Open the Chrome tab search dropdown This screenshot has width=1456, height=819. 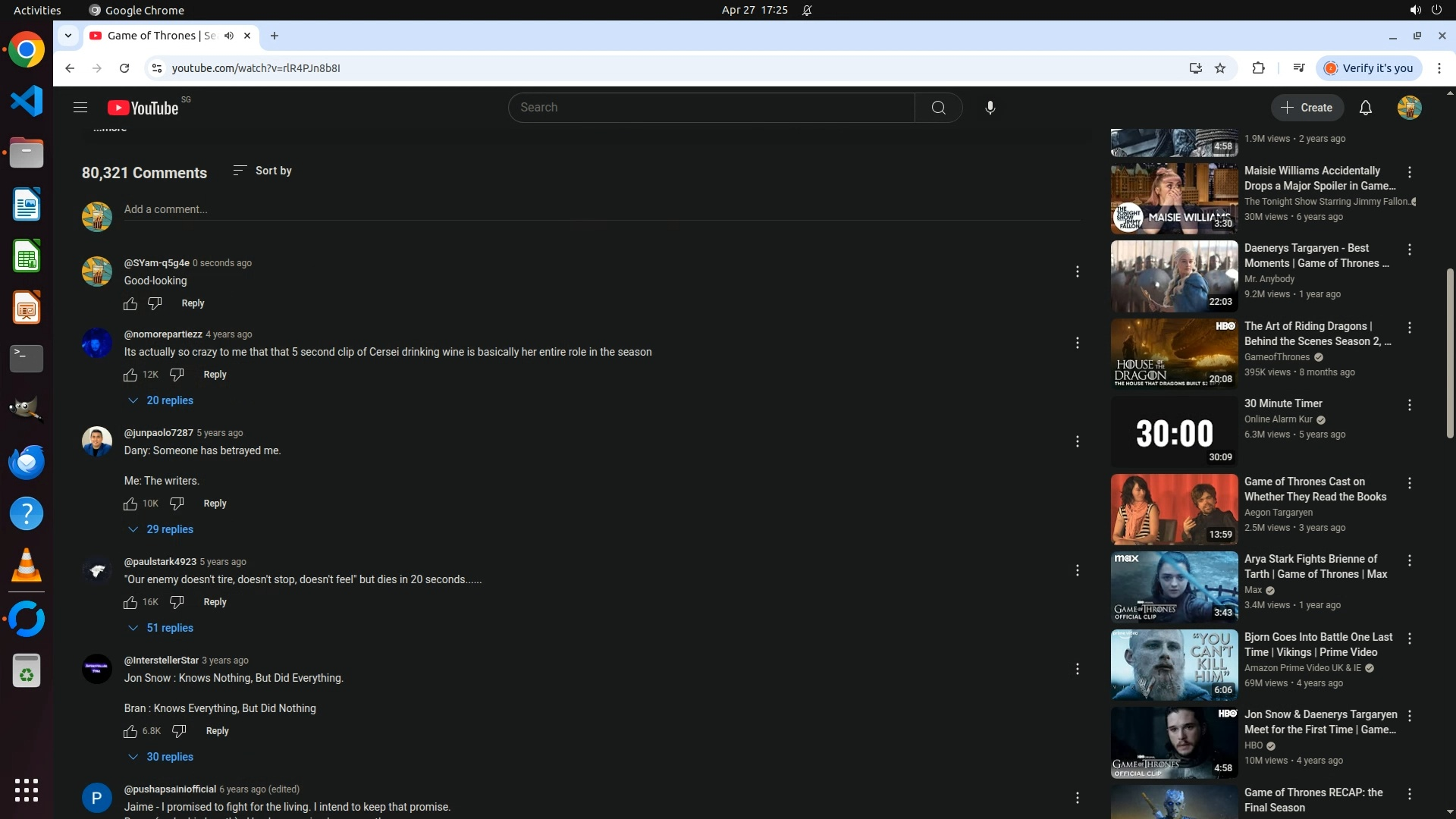[x=67, y=36]
